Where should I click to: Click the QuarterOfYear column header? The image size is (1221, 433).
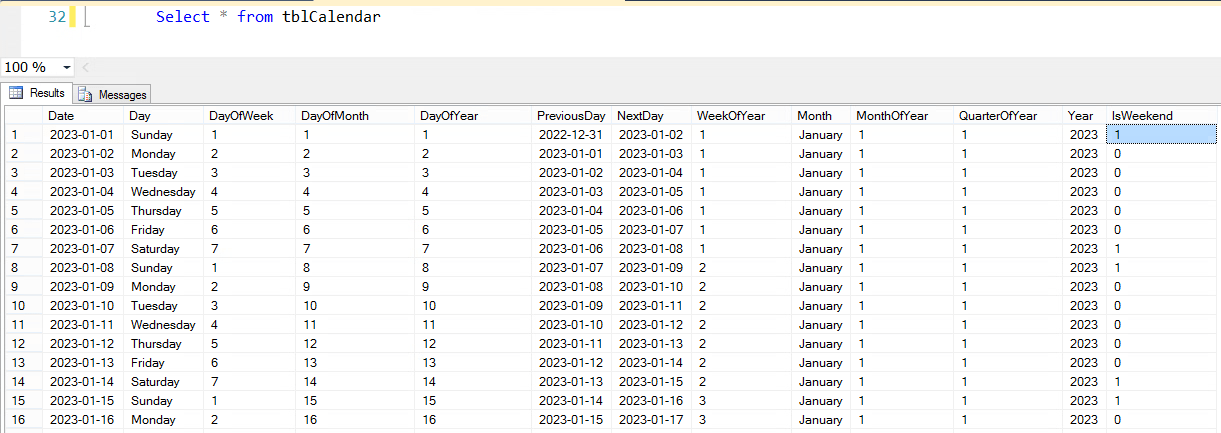pos(1009,116)
